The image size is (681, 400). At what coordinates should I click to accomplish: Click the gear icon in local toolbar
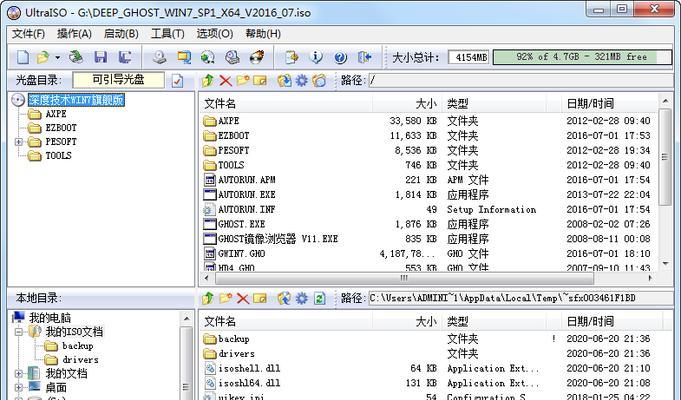301,298
